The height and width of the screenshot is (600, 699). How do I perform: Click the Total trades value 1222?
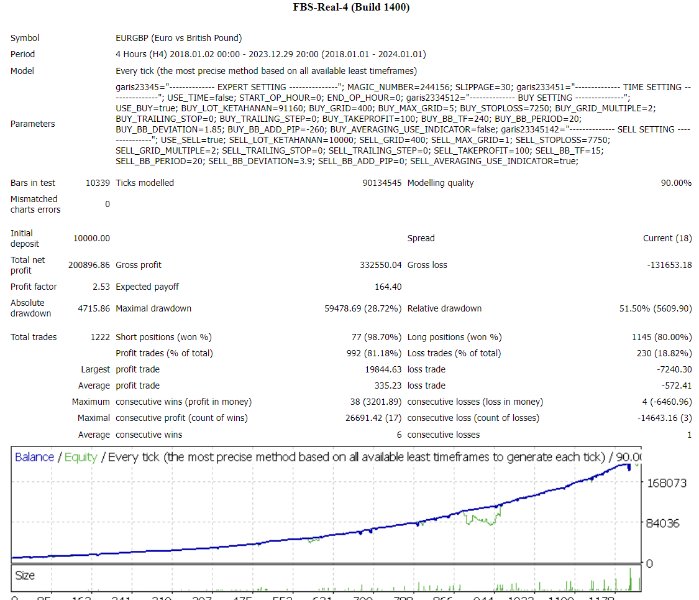97,336
